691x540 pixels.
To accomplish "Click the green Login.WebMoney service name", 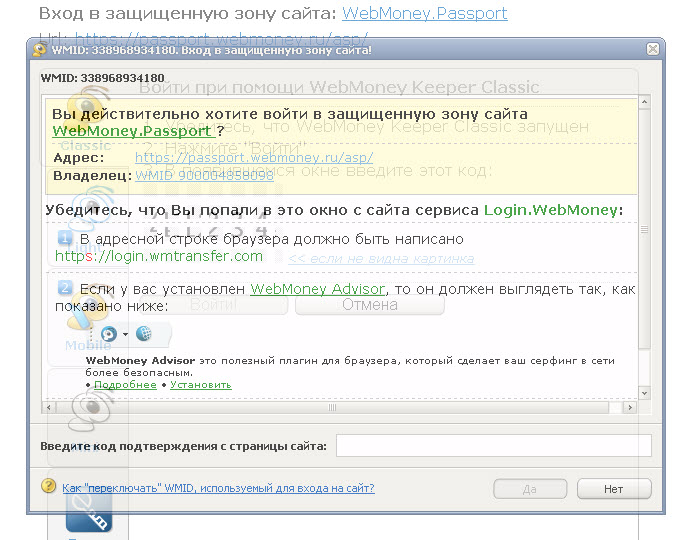I will click(x=550, y=210).
